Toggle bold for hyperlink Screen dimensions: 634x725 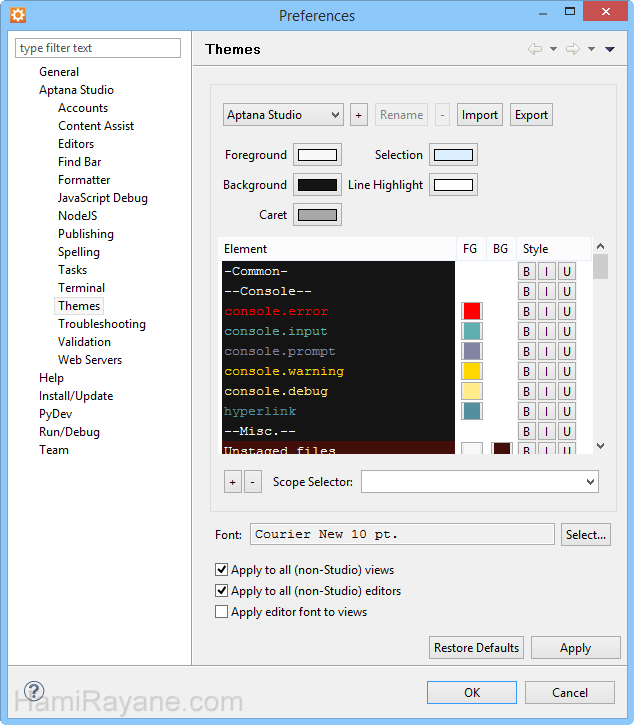click(526, 411)
